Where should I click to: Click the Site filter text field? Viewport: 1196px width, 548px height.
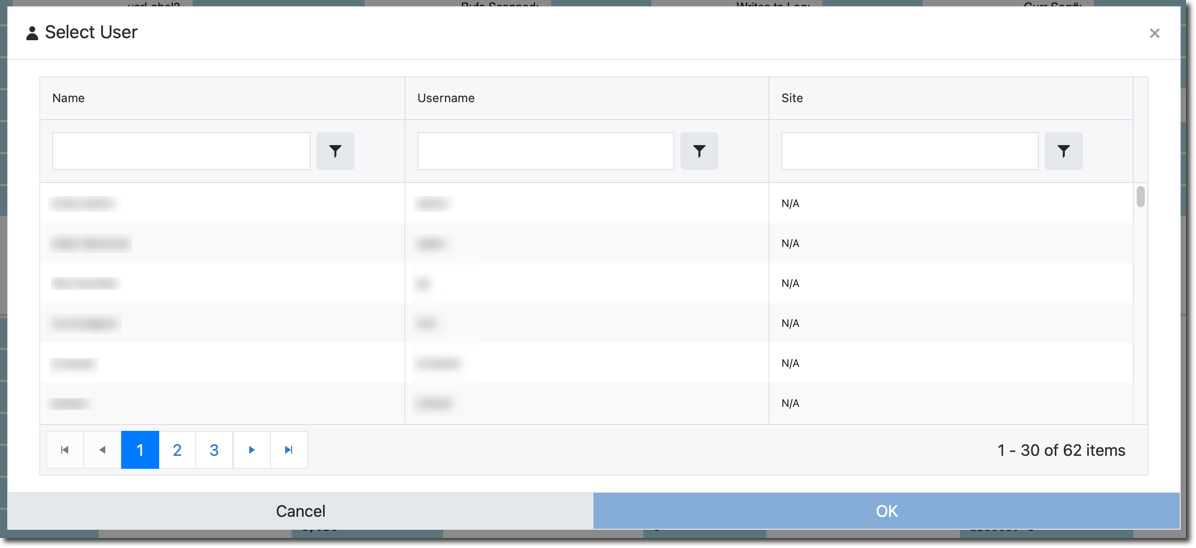[909, 151]
